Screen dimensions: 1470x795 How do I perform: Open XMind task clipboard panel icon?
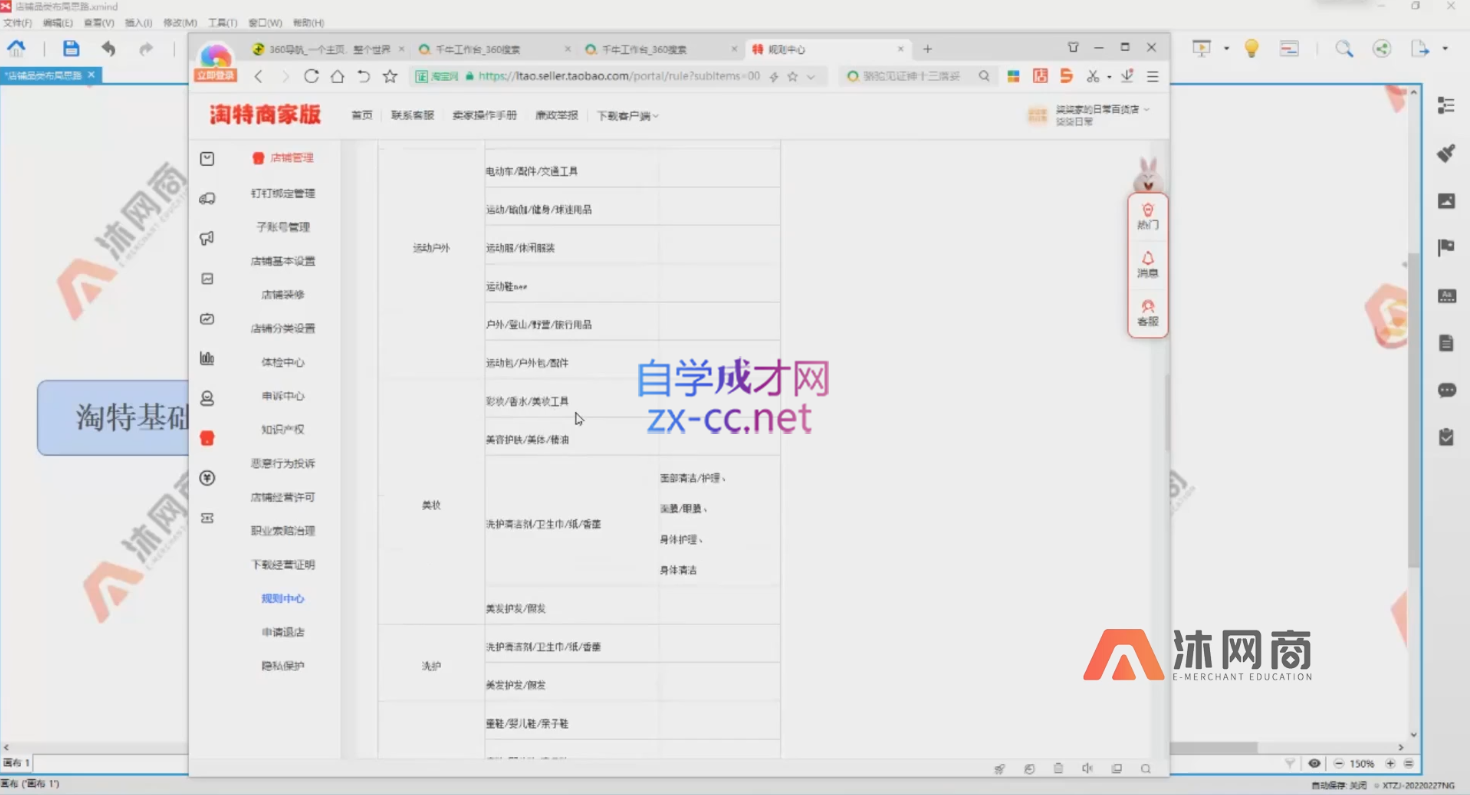1446,437
